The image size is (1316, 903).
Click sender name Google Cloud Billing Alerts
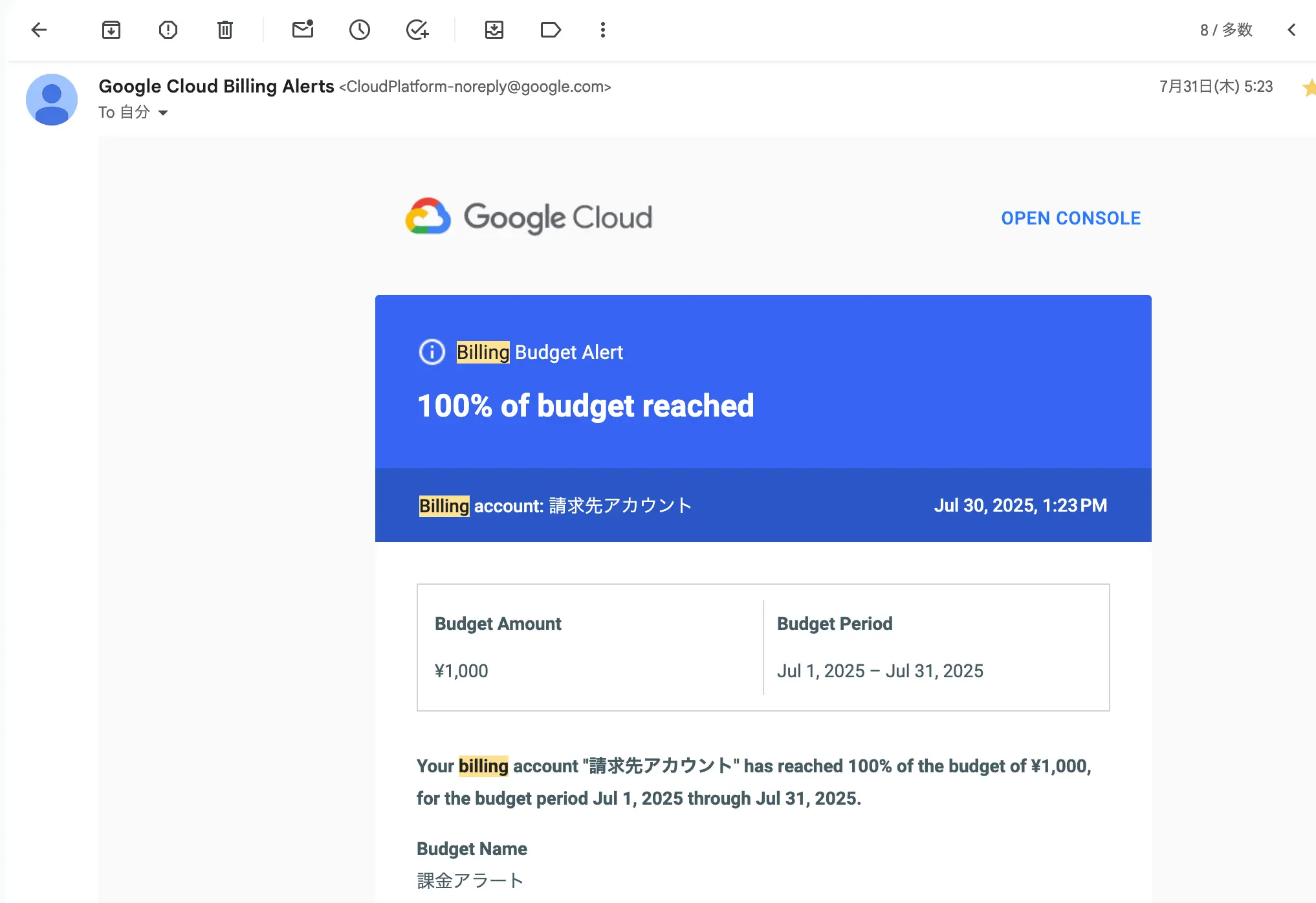click(216, 86)
